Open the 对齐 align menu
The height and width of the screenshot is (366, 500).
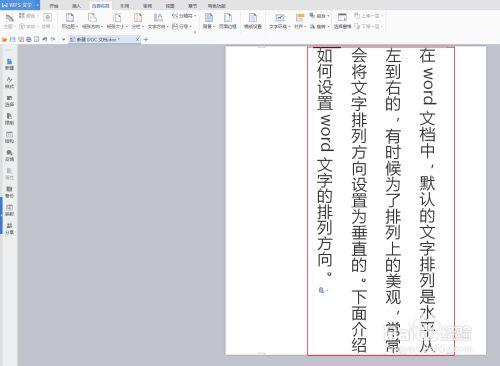(300, 21)
